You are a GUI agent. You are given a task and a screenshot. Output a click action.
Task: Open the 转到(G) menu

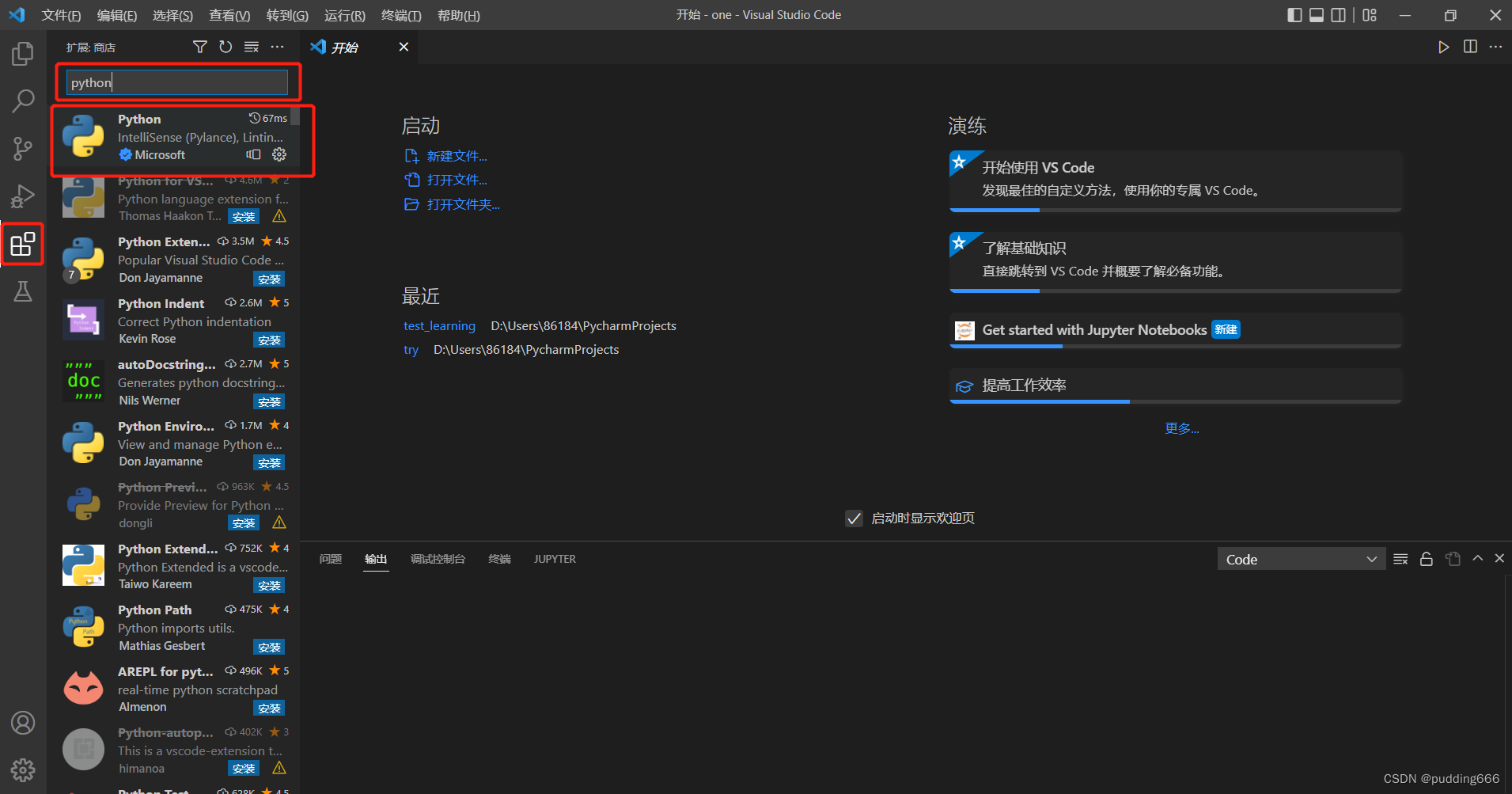287,15
